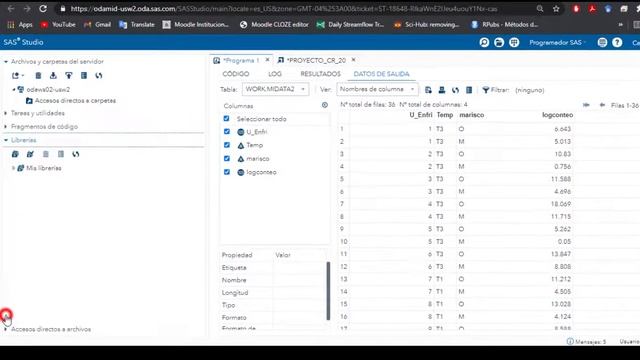Select the Temp column header
This screenshot has height=360, width=640.
pos(445,115)
